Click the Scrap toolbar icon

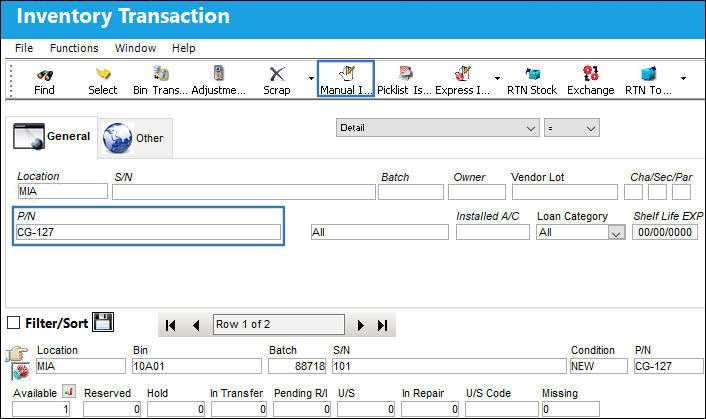pos(277,74)
